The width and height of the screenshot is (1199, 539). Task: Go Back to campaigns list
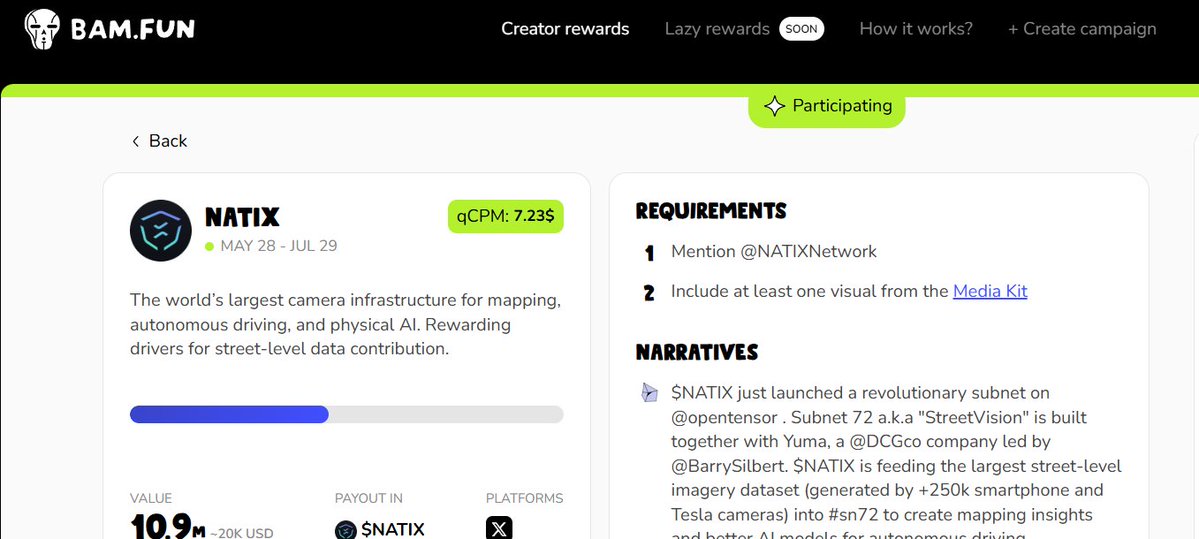tap(159, 141)
